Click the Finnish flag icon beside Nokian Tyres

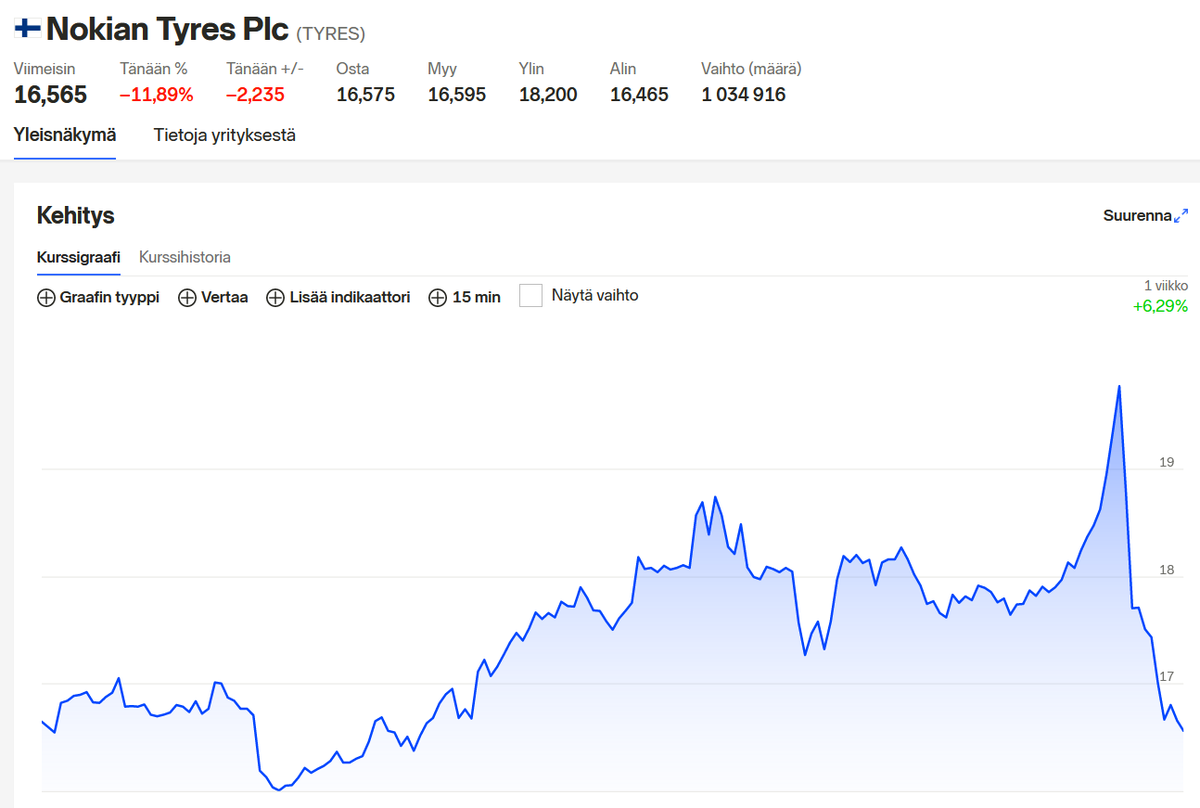point(27,28)
